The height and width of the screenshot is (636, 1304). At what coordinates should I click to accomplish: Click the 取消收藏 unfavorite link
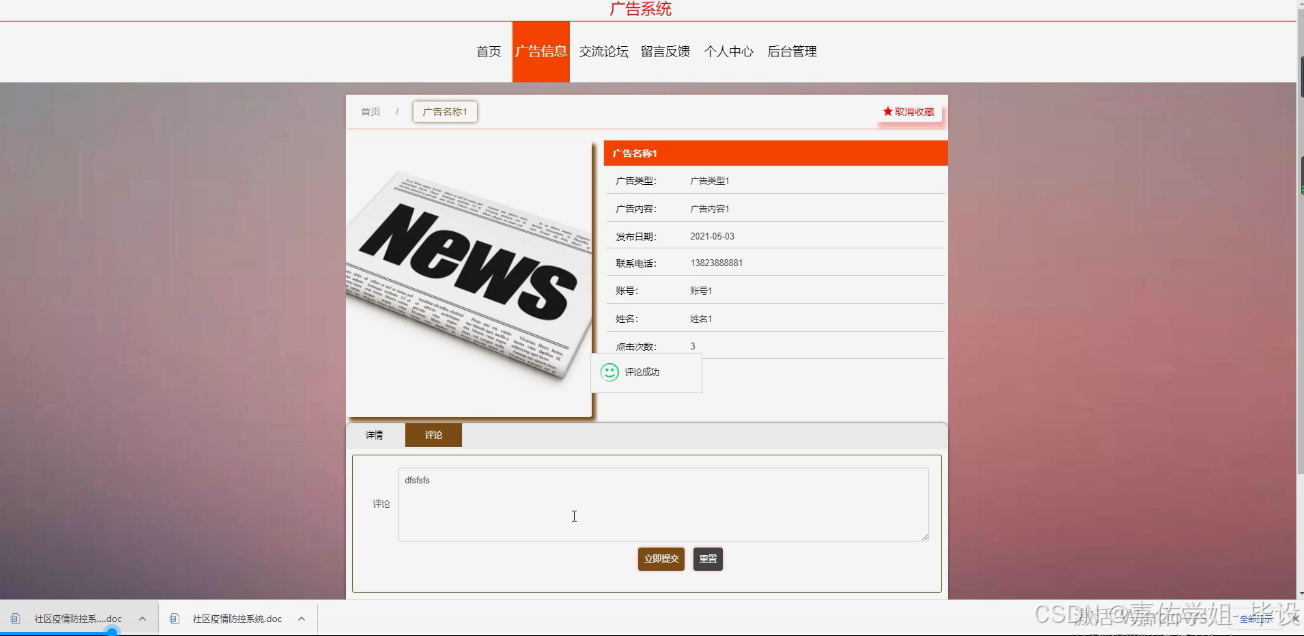point(915,112)
